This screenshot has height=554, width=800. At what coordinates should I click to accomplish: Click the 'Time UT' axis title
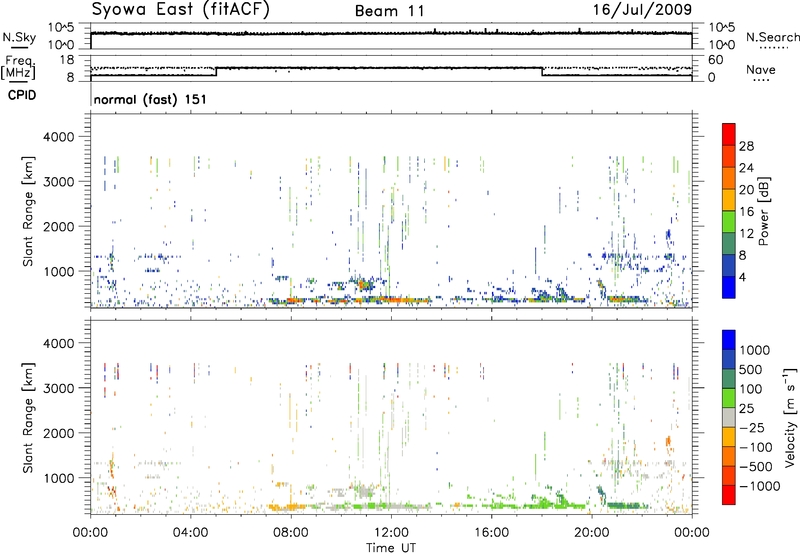[x=391, y=547]
